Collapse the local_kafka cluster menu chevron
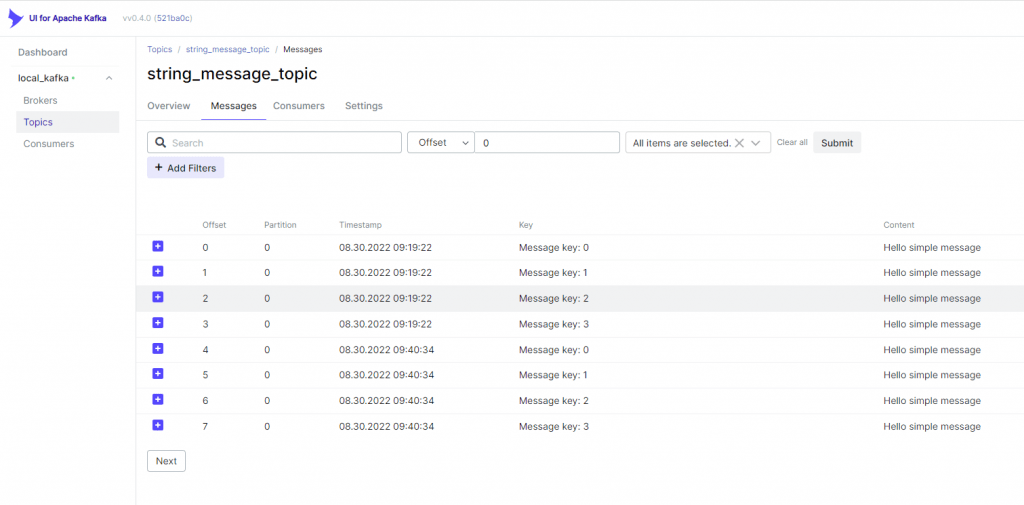Screen dimensions: 1024x505 [109, 78]
